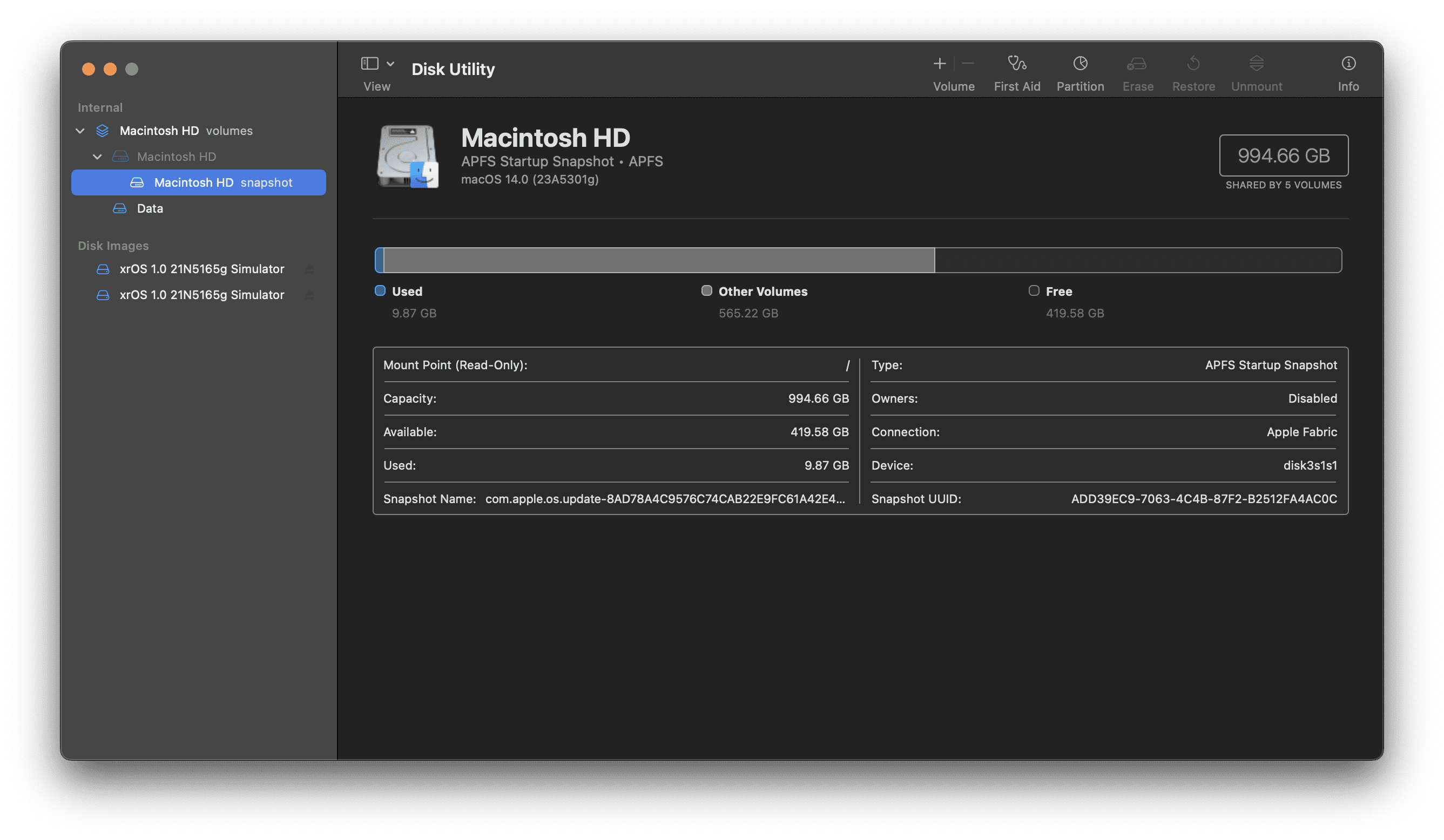Select the dimmed Macintosh HD drive icon

[x=120, y=157]
